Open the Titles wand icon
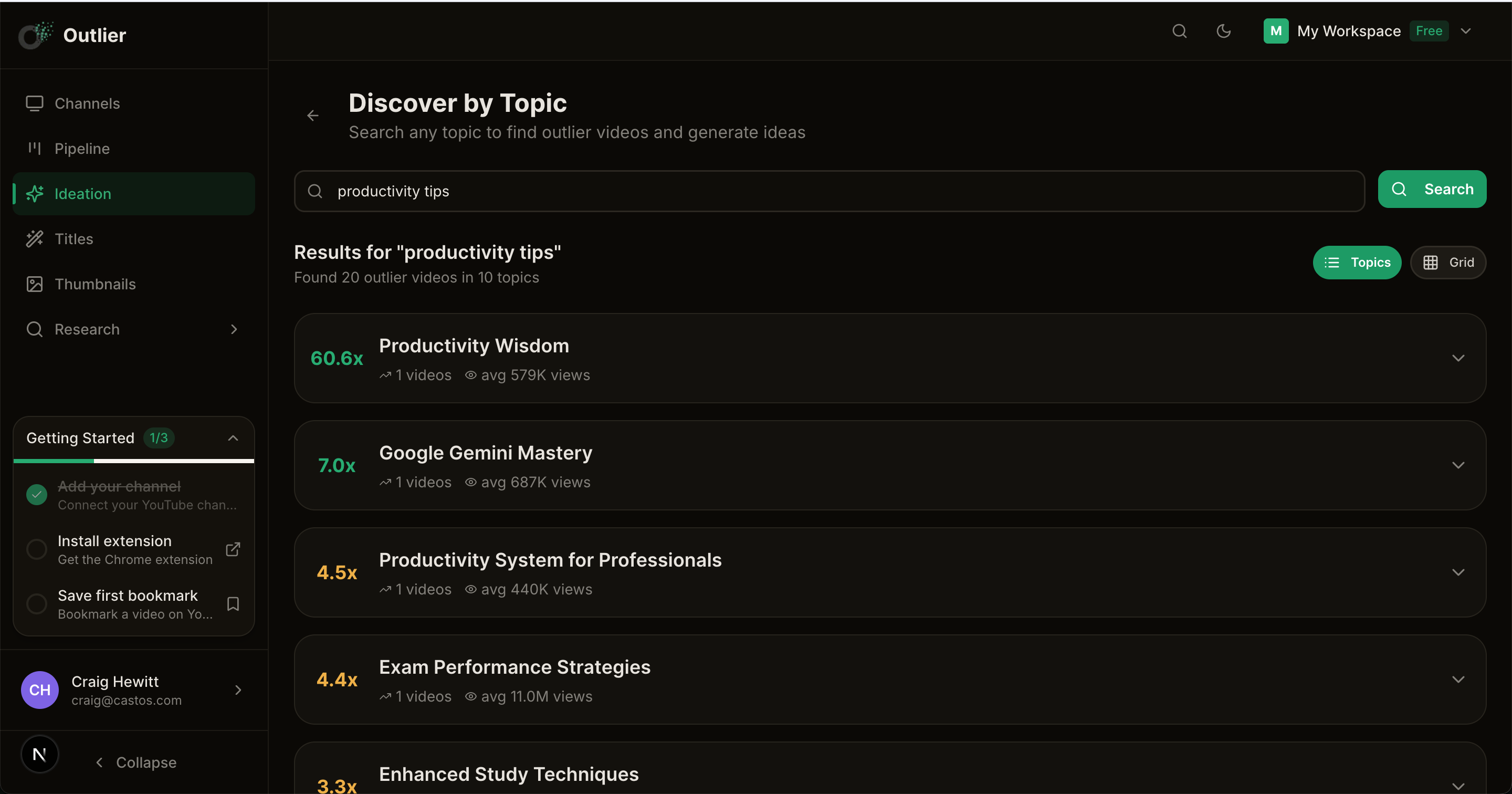 35,238
